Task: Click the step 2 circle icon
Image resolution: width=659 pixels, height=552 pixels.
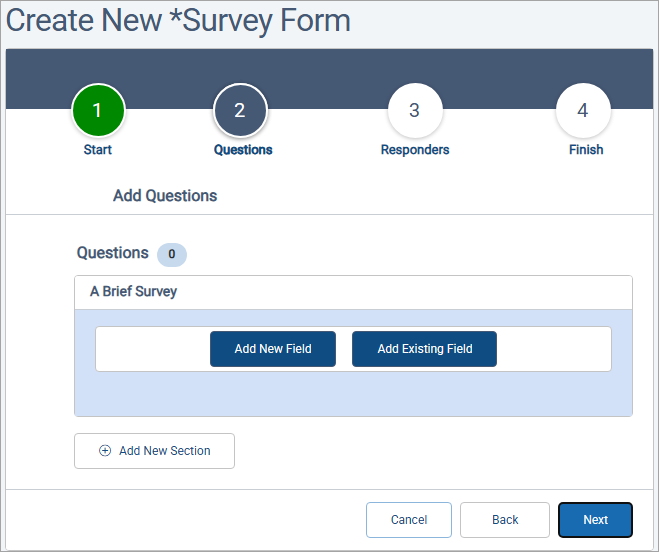Action: click(x=240, y=111)
